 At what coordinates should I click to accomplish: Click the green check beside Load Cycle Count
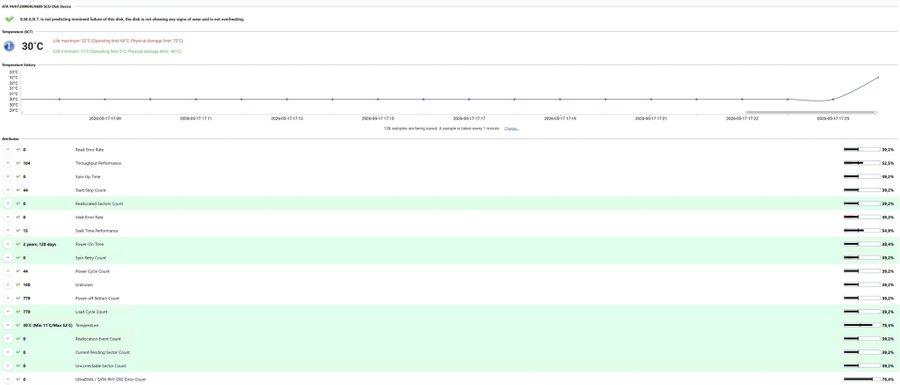pyautogui.click(x=18, y=312)
